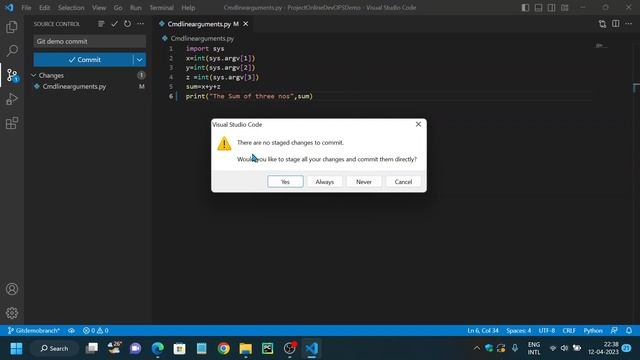Screen dimensions: 640x360
Task: Click Cancel in the dialog
Action: pos(403,182)
